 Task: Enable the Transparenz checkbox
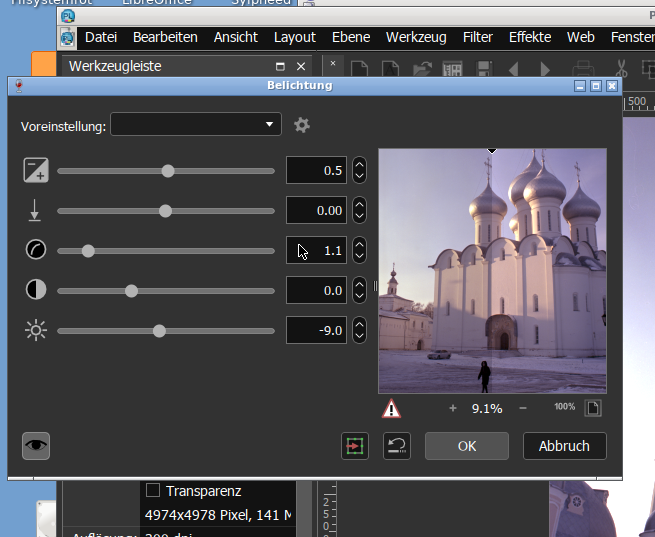click(x=153, y=490)
